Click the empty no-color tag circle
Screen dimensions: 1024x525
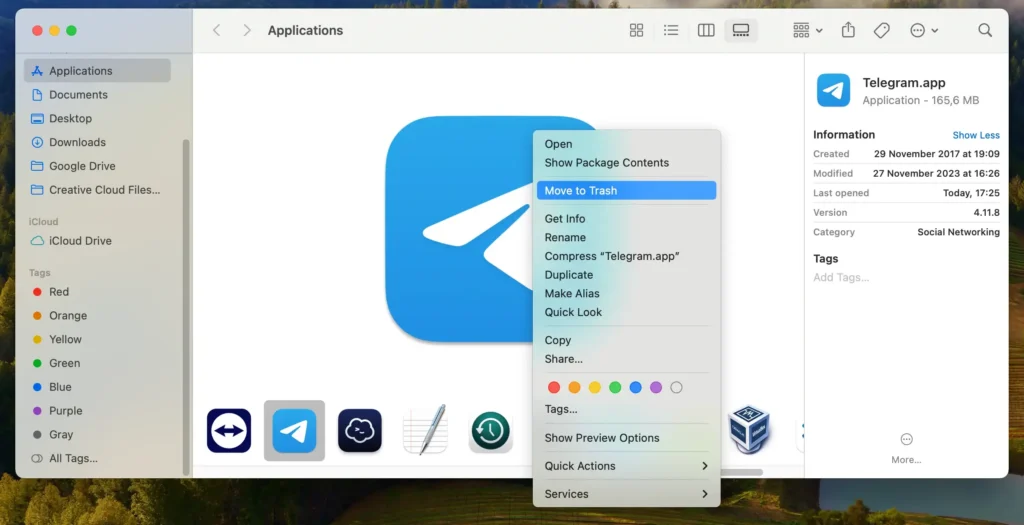[677, 387]
